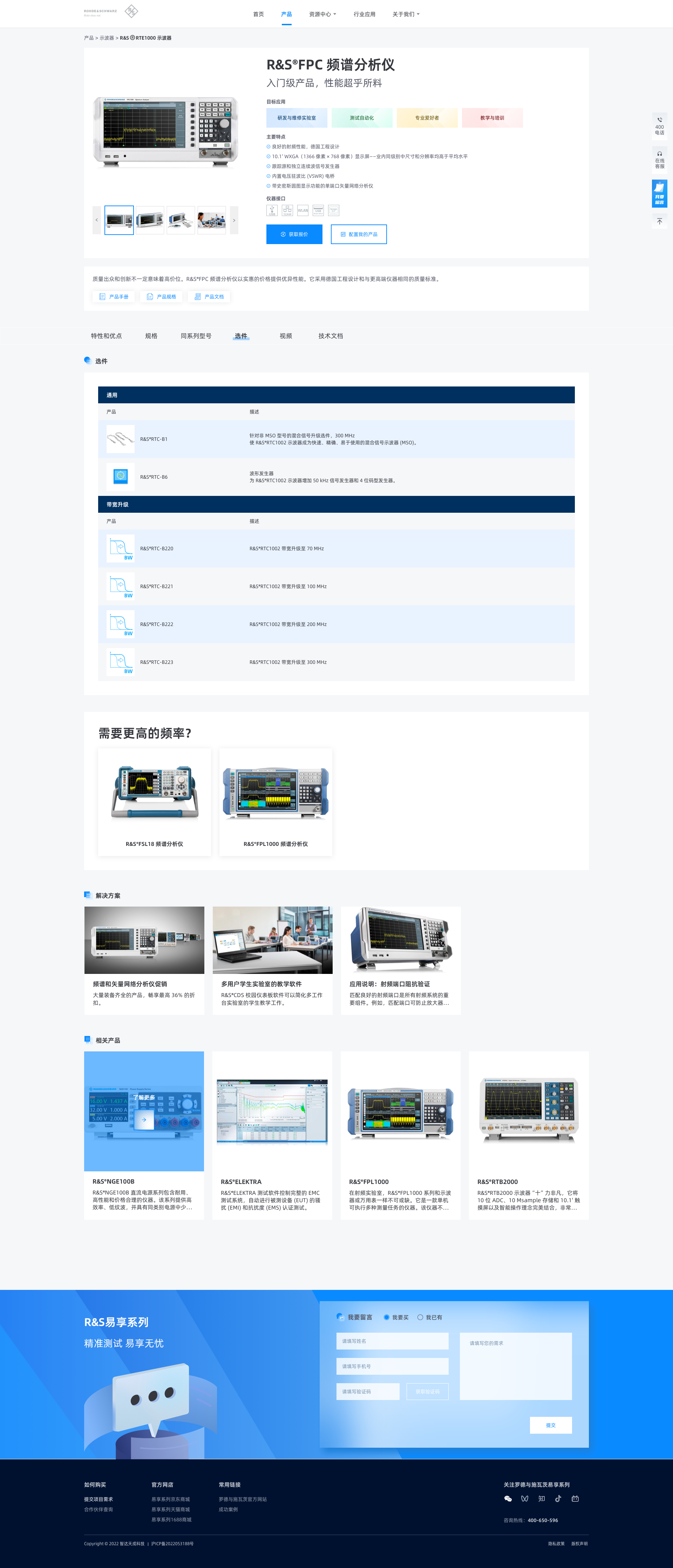The width and height of the screenshot is (673, 1568).
Task: Select the 我要买 radio button
Action: tap(386, 1317)
